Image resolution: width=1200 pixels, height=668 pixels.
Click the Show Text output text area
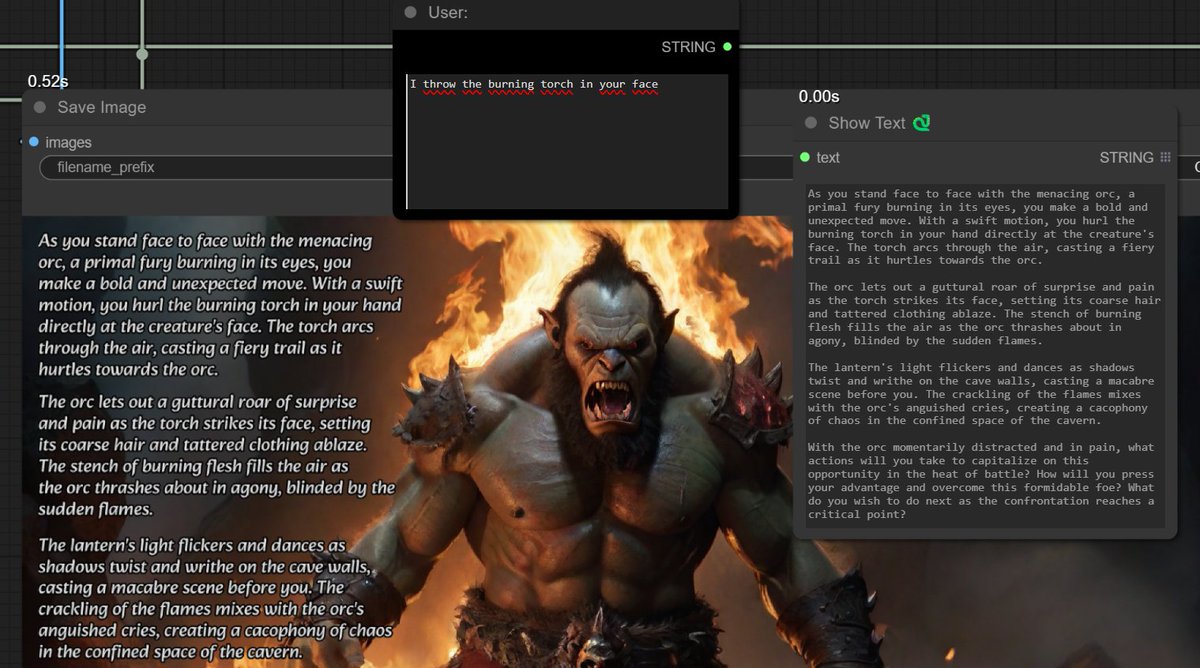point(985,355)
